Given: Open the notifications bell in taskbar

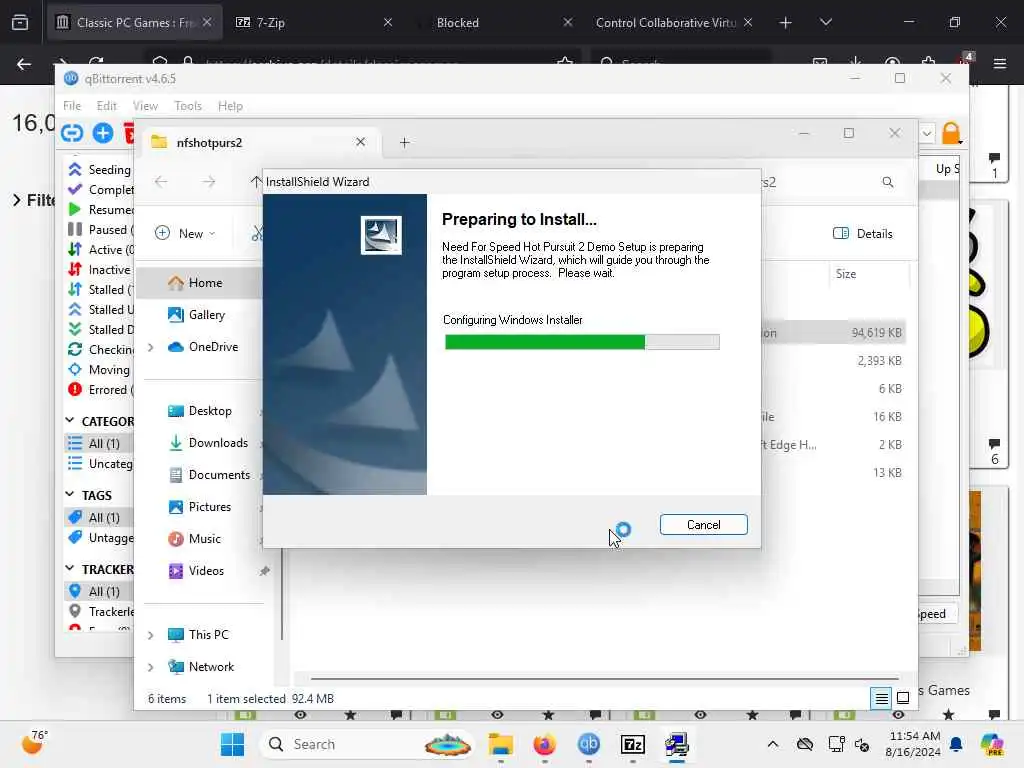Looking at the screenshot, I should pos(956,744).
